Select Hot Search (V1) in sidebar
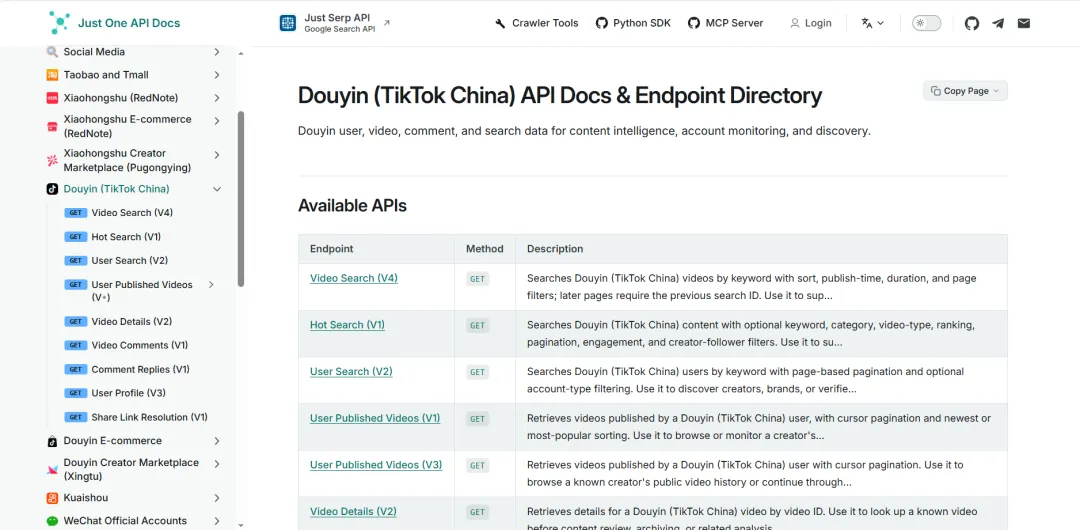The image size is (1080, 530). (126, 237)
